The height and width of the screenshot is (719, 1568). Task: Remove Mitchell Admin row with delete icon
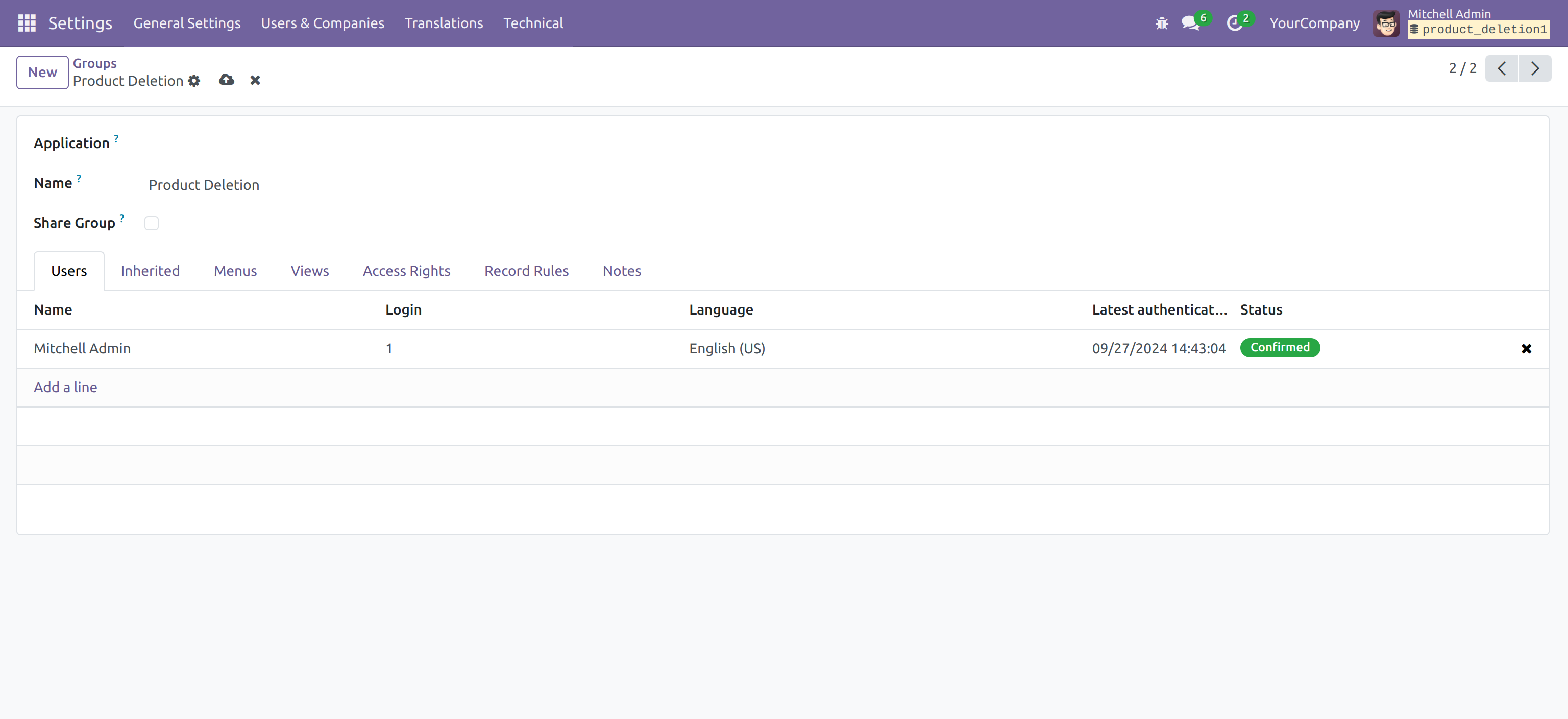[x=1526, y=349]
